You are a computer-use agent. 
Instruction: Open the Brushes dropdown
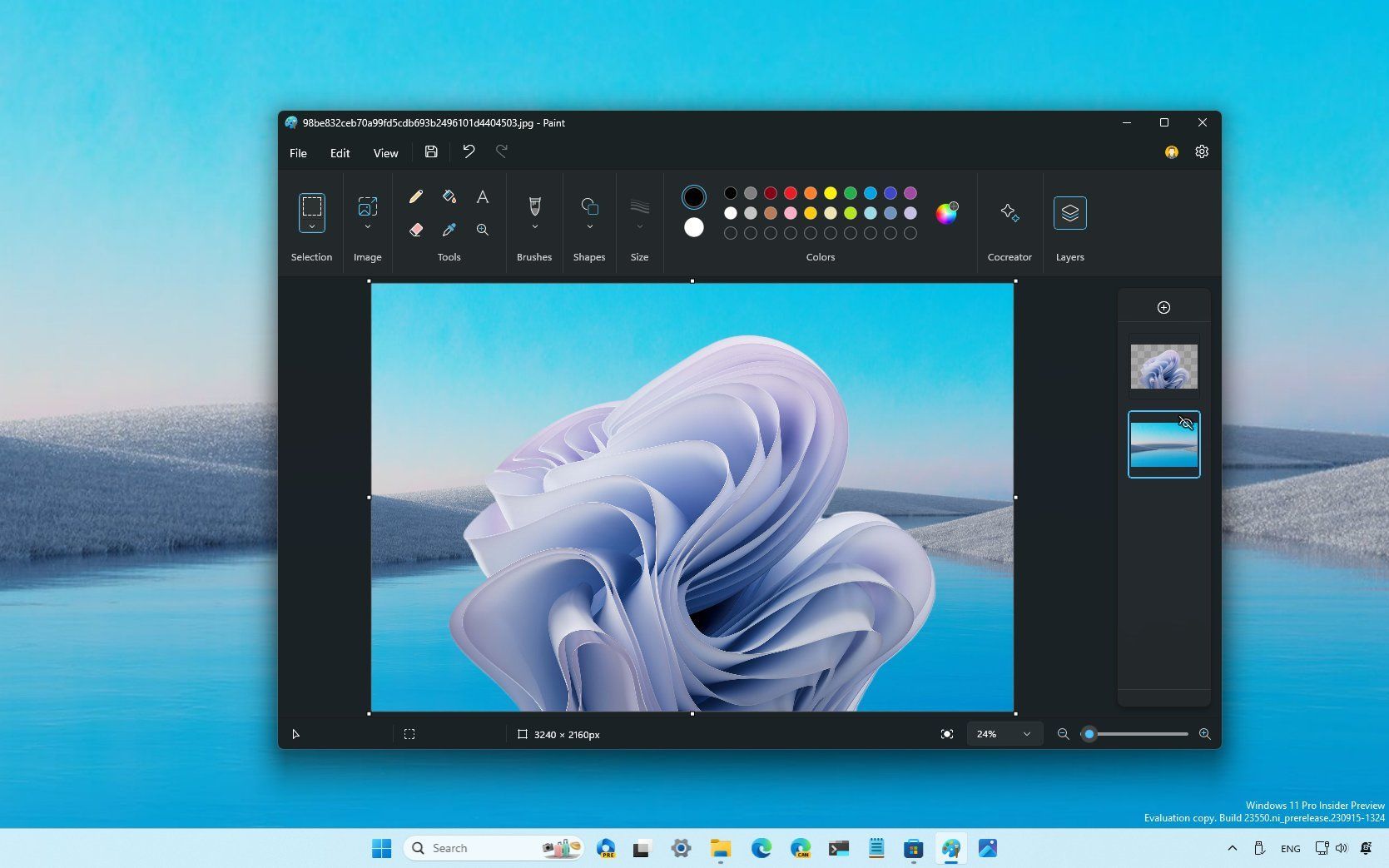(534, 226)
